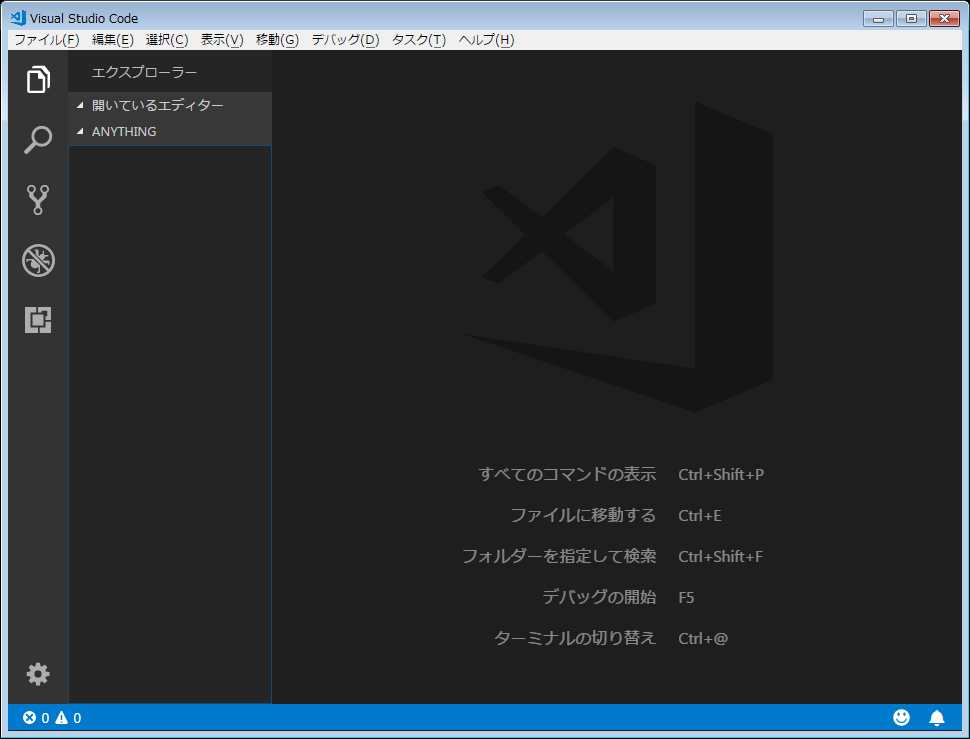Select the Search icon in the sidebar

point(37,140)
